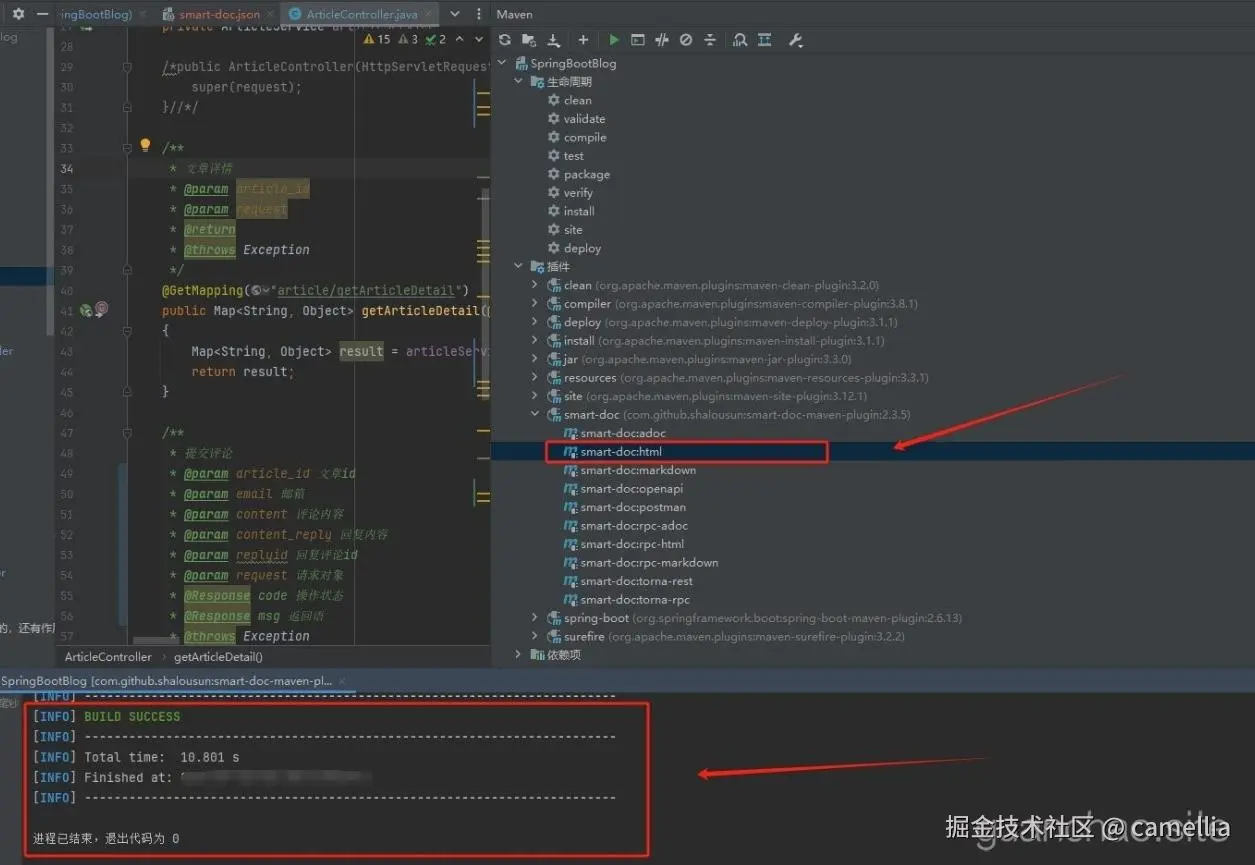Screen dimensions: 1255x865
Task: Click the gutter icon beside getArticleDetail line 41
Action: coord(86,311)
